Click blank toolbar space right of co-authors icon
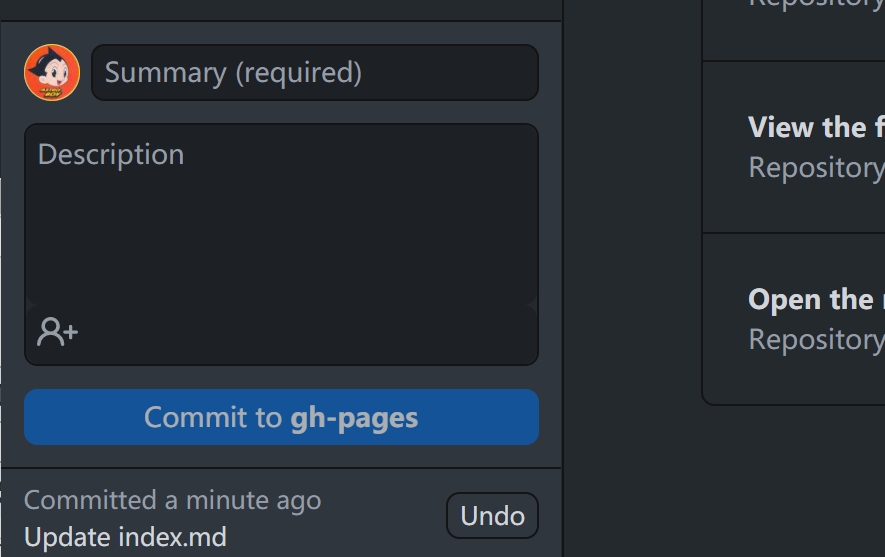This screenshot has width=885, height=557. [300, 332]
